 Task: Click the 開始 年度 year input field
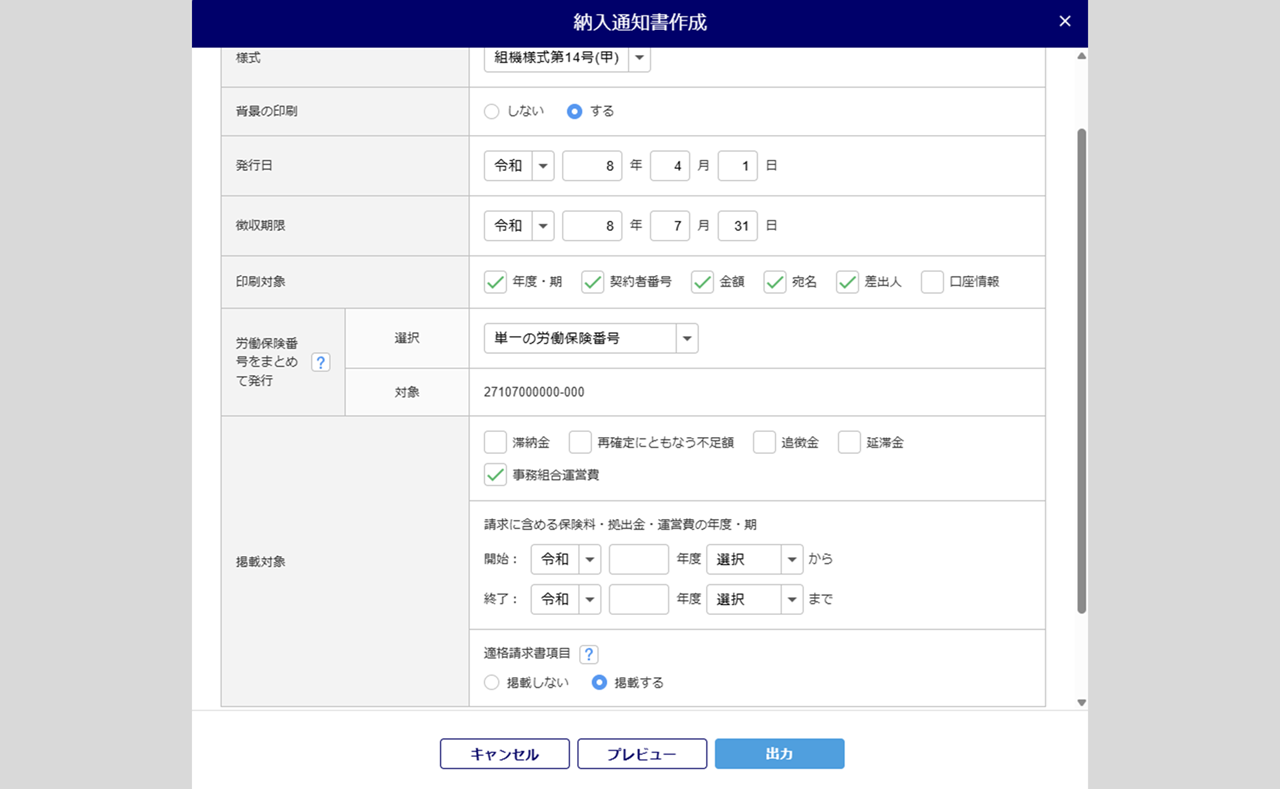(638, 560)
